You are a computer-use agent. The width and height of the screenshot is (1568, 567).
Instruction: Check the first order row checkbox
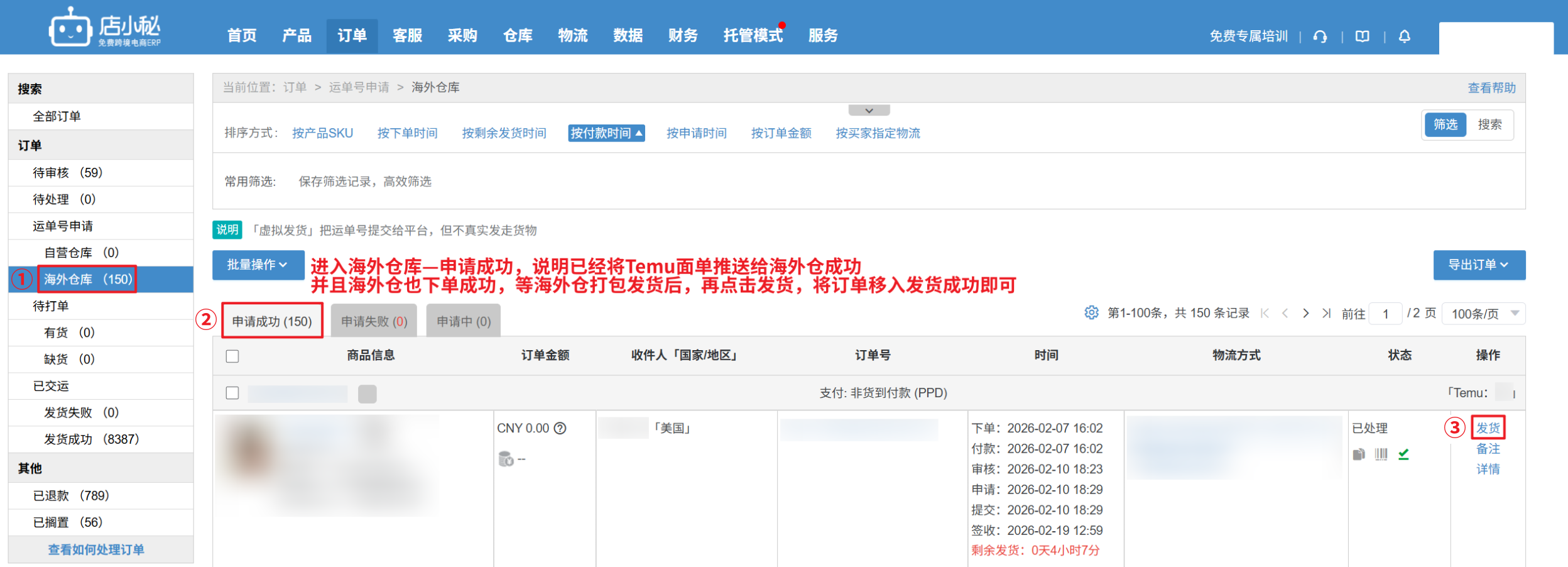pyautogui.click(x=232, y=393)
